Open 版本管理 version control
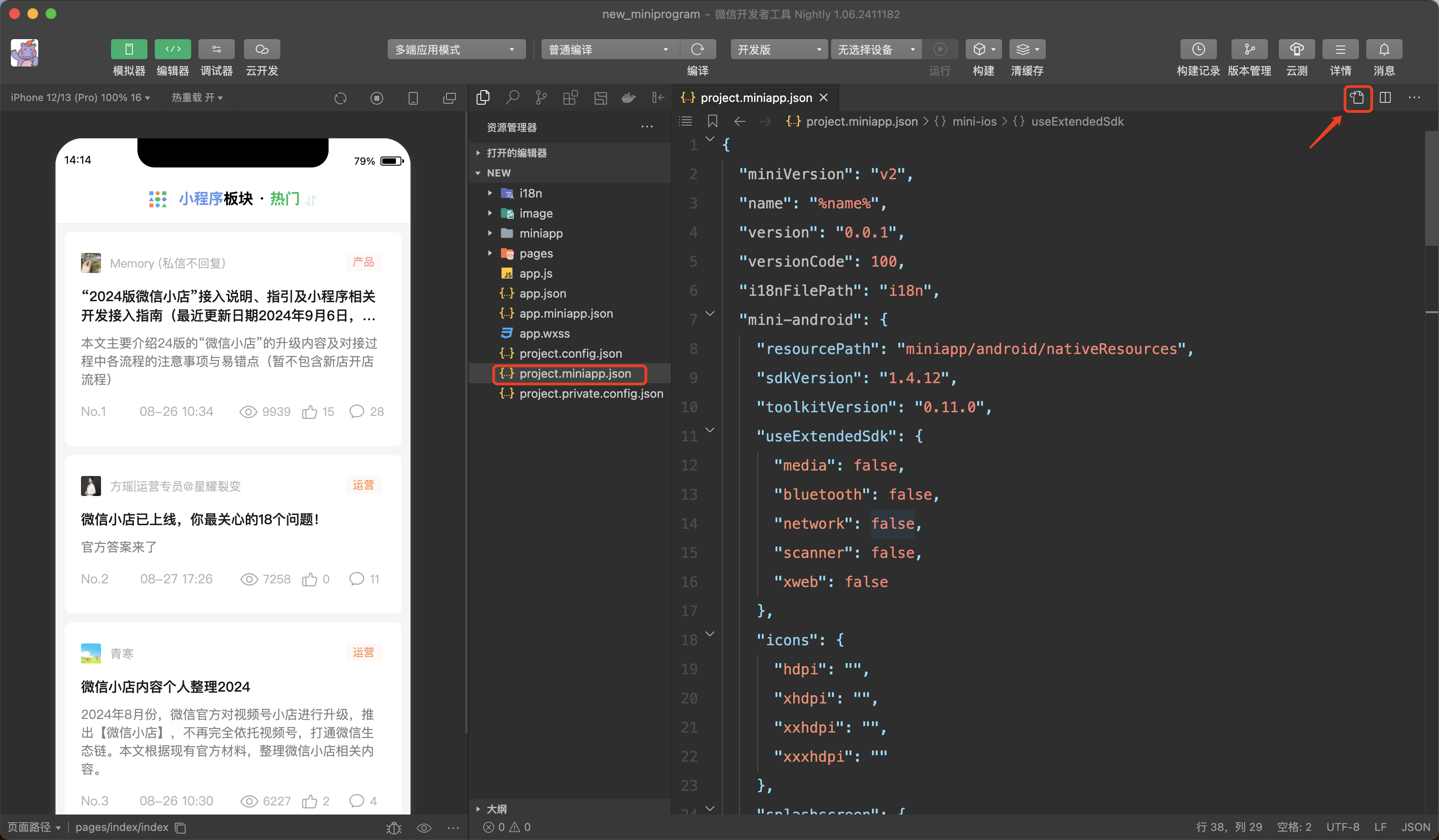The width and height of the screenshot is (1439, 840). click(x=1249, y=50)
